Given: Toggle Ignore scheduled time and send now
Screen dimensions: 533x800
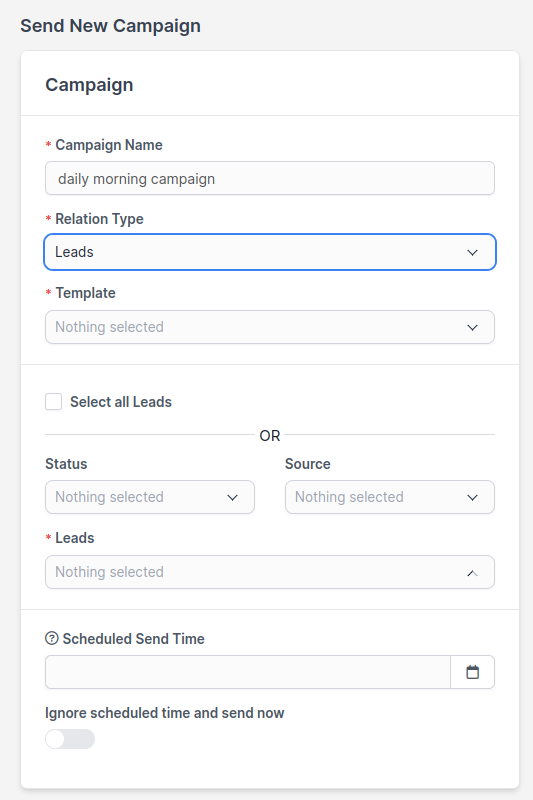Looking at the screenshot, I should (70, 739).
